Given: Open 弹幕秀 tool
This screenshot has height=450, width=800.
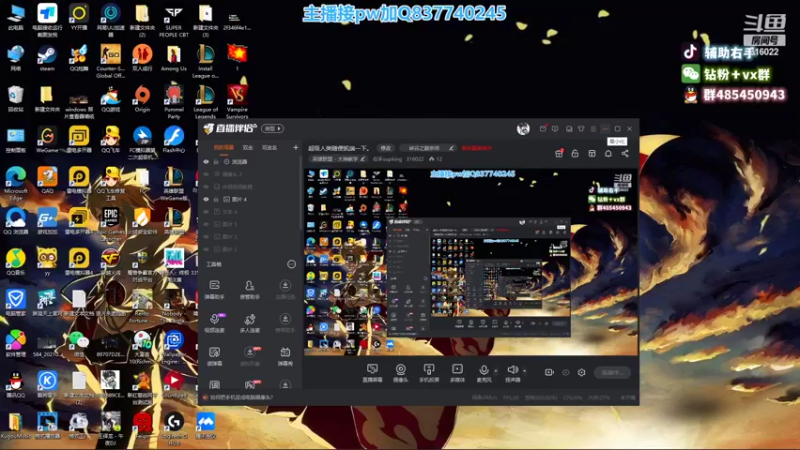Looking at the screenshot, I should click(x=285, y=356).
